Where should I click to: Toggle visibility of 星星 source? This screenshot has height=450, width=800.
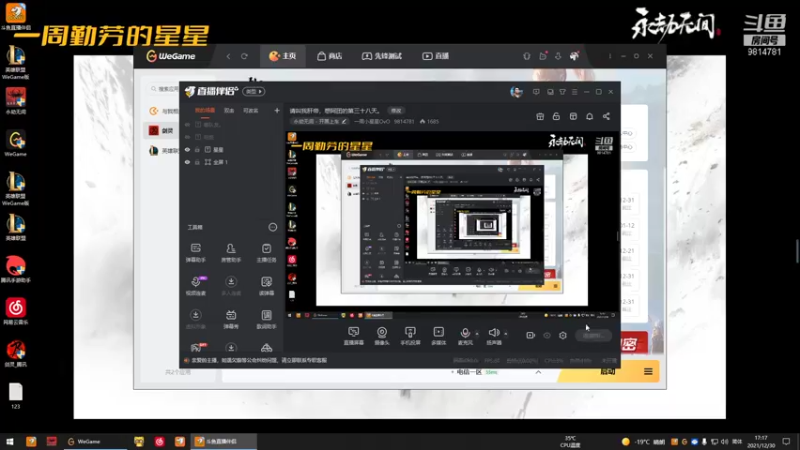point(187,149)
